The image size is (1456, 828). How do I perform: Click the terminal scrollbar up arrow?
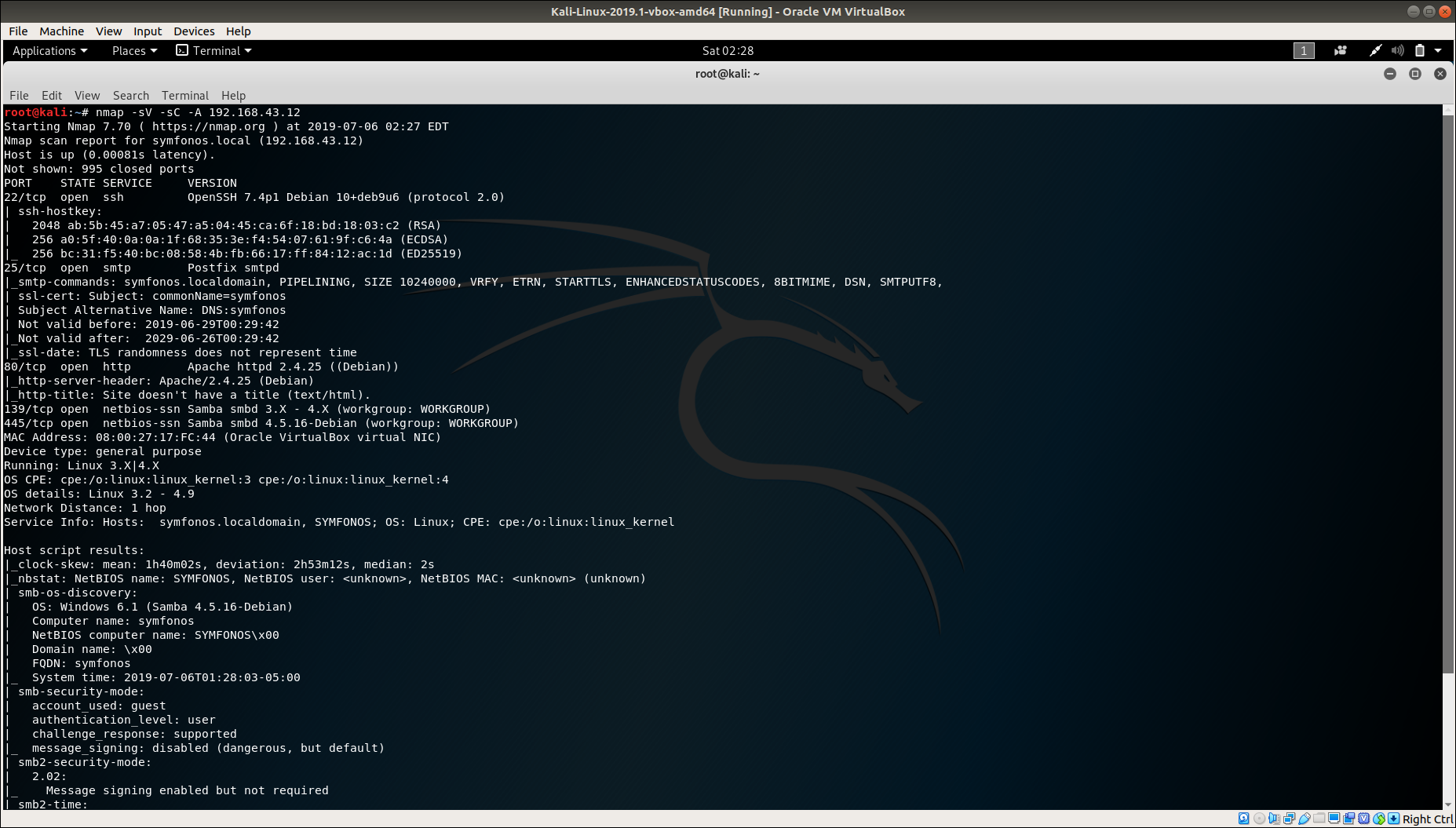pyautogui.click(x=1448, y=110)
